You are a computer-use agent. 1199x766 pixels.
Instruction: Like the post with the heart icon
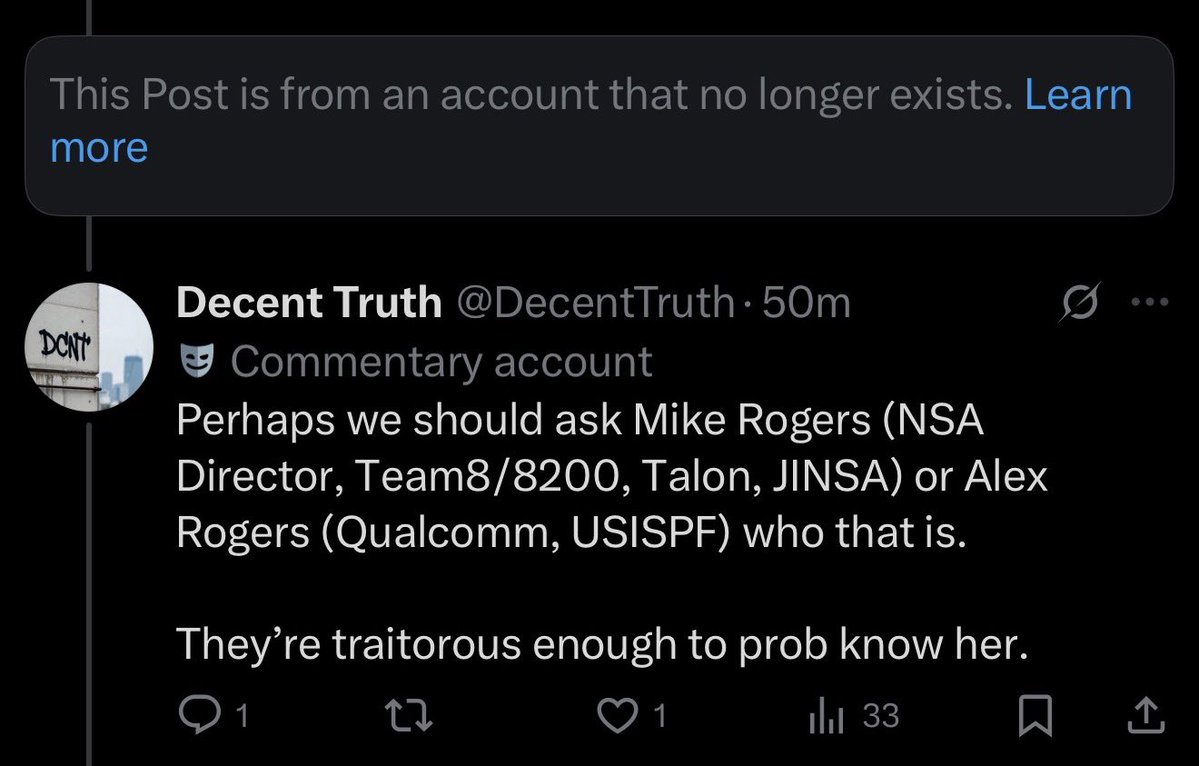tap(620, 715)
